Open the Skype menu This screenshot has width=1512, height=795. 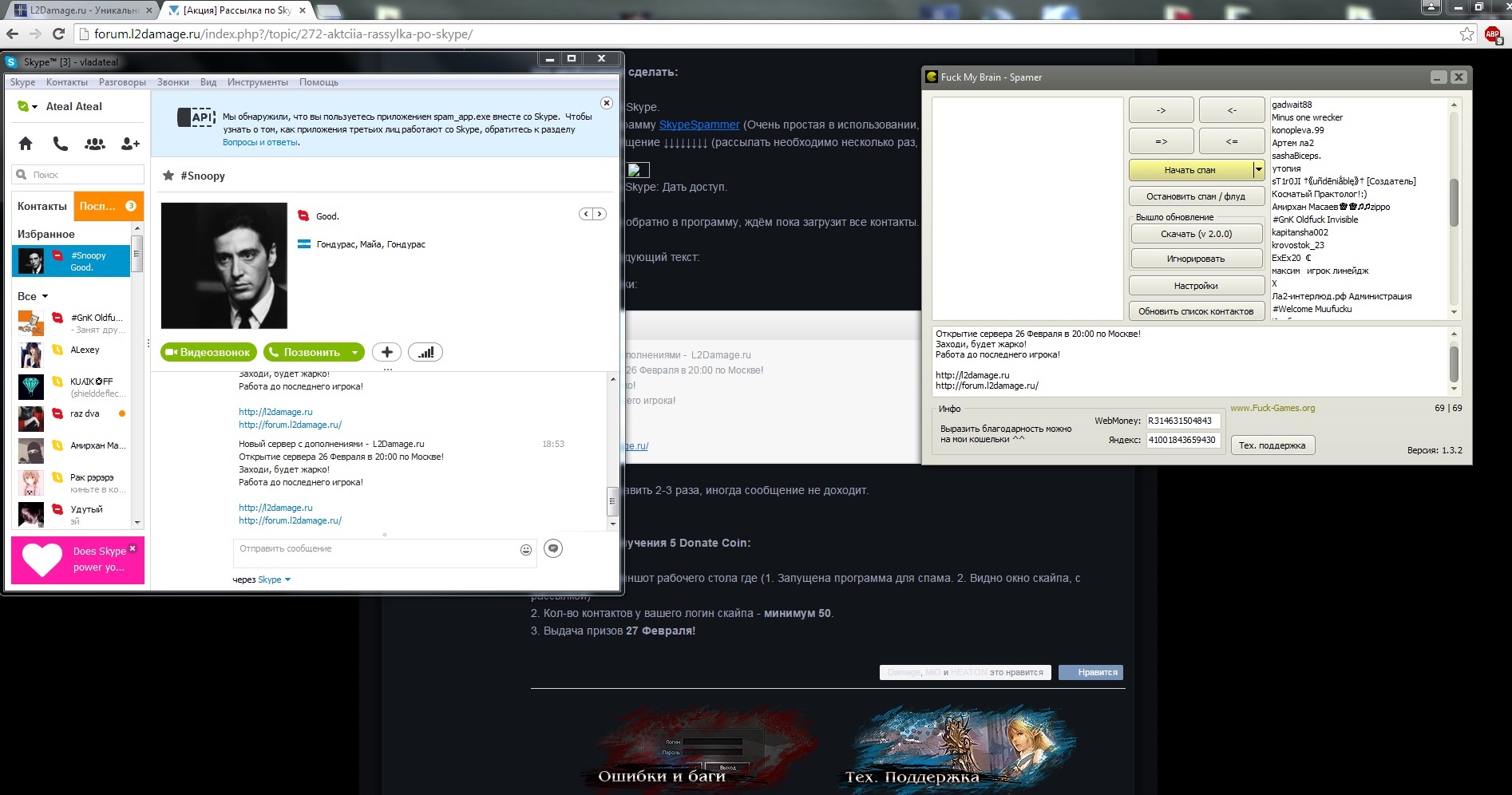pos(22,82)
